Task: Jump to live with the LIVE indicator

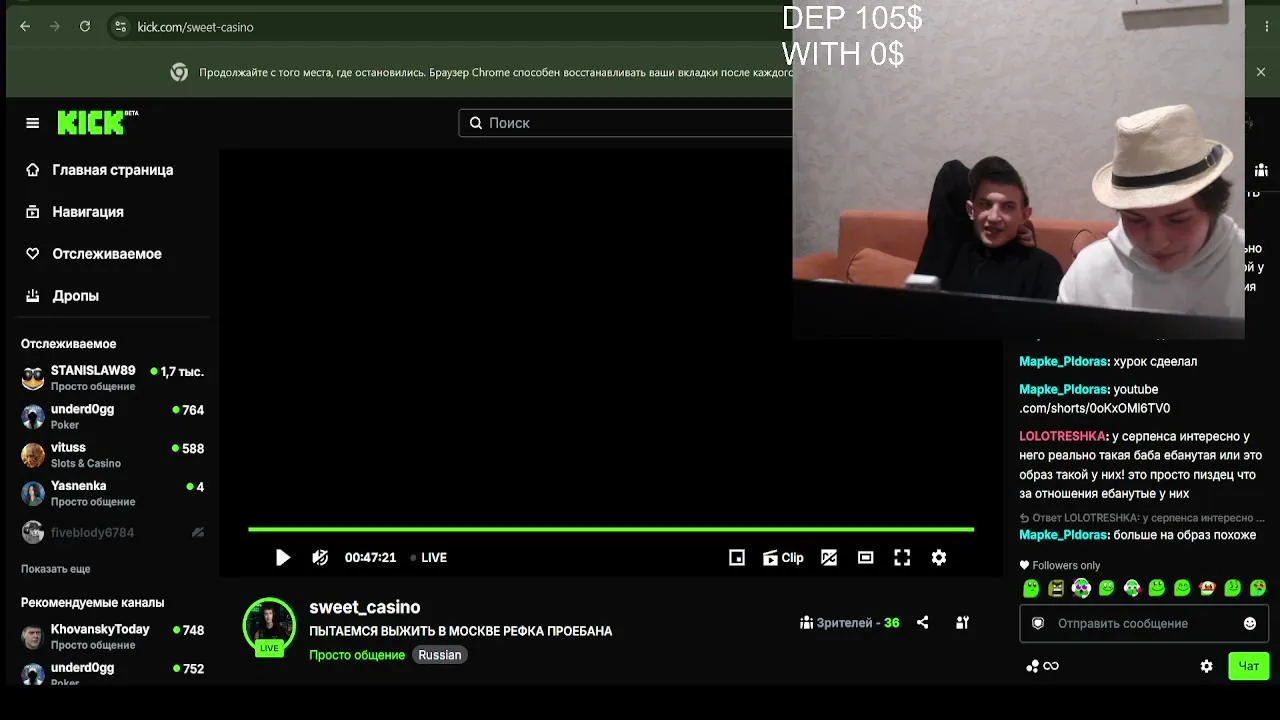Action: pos(429,558)
